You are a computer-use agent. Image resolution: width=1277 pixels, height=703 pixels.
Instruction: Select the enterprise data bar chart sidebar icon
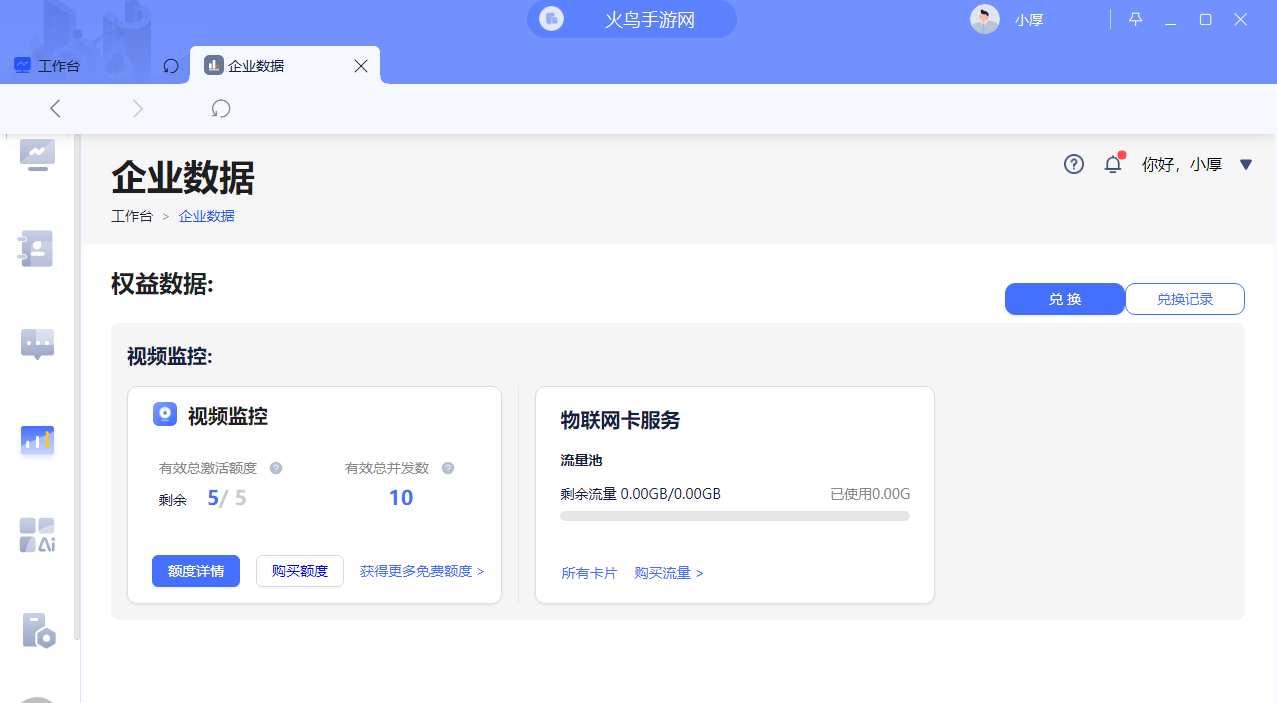[37, 439]
